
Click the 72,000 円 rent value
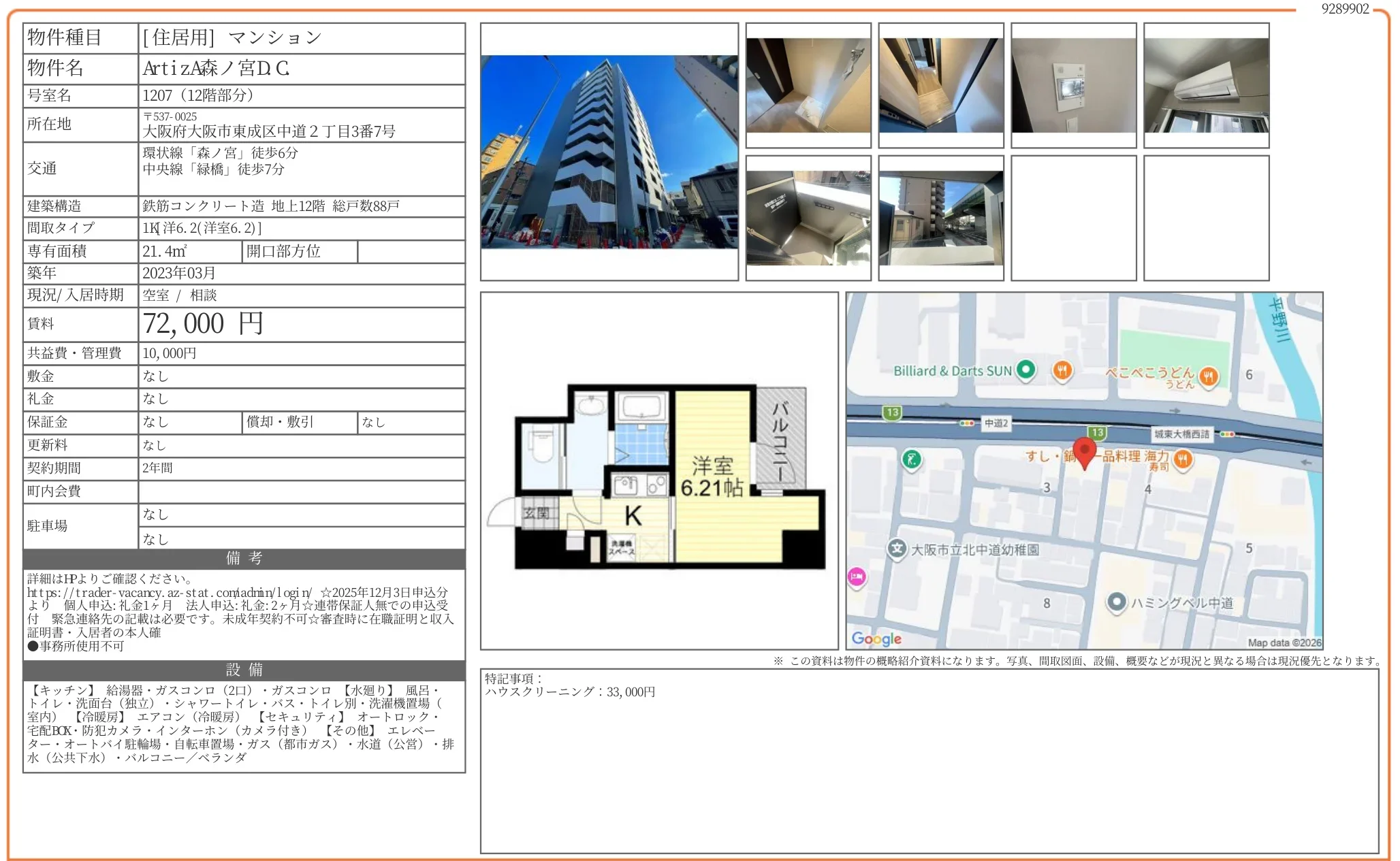click(203, 324)
